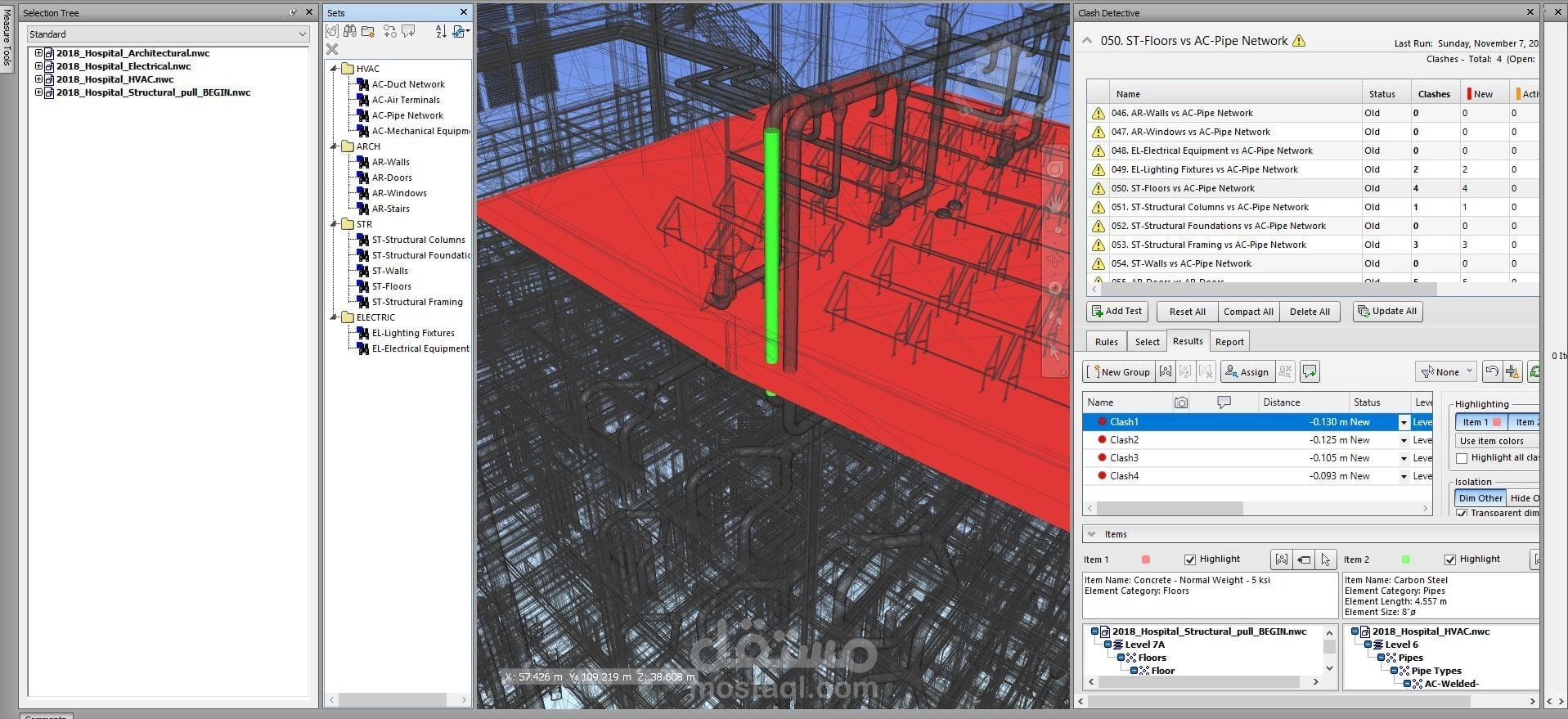
Task: Open Use item colors dropdown
Action: click(x=1497, y=441)
